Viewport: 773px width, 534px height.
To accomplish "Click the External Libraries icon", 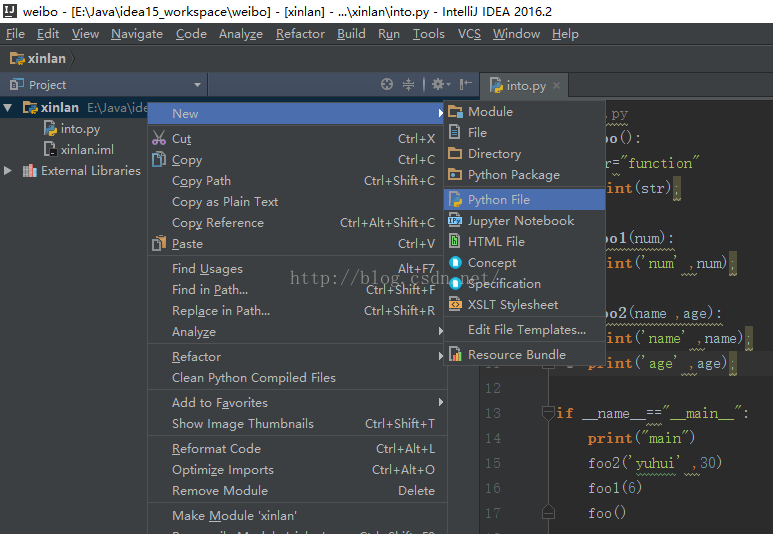I will (x=30, y=171).
